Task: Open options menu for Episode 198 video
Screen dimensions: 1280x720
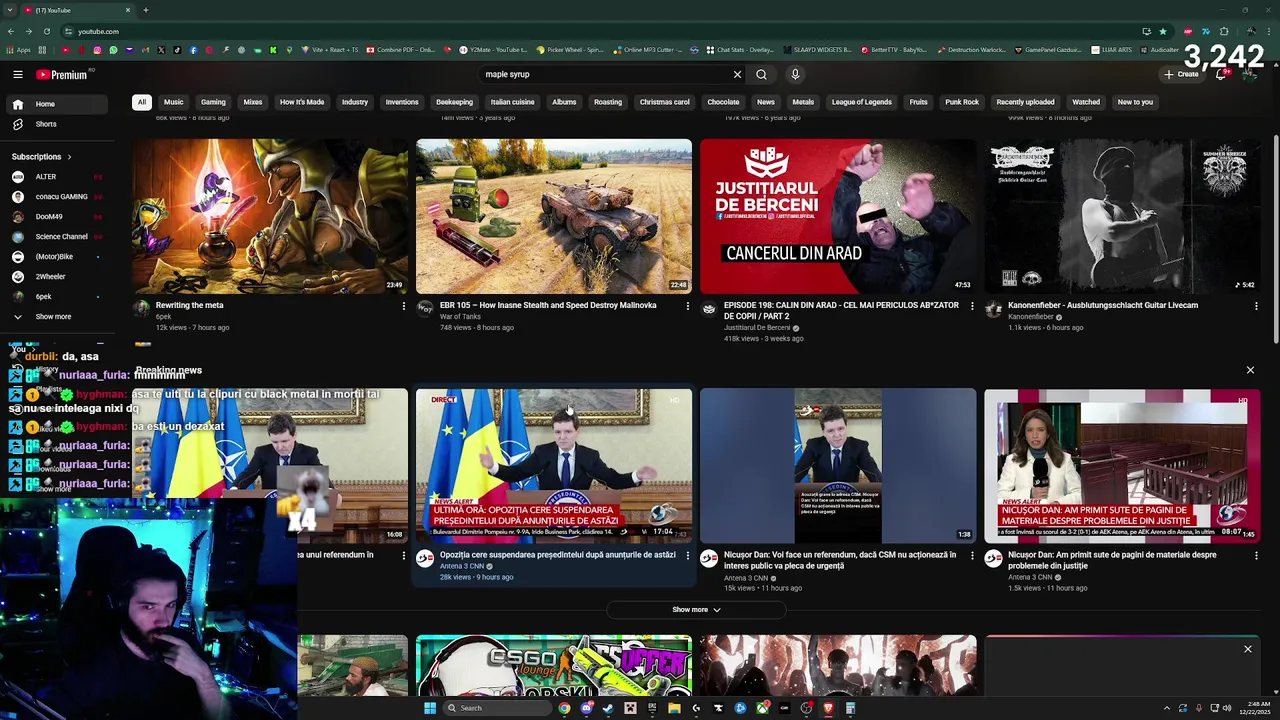Action: pos(972,306)
